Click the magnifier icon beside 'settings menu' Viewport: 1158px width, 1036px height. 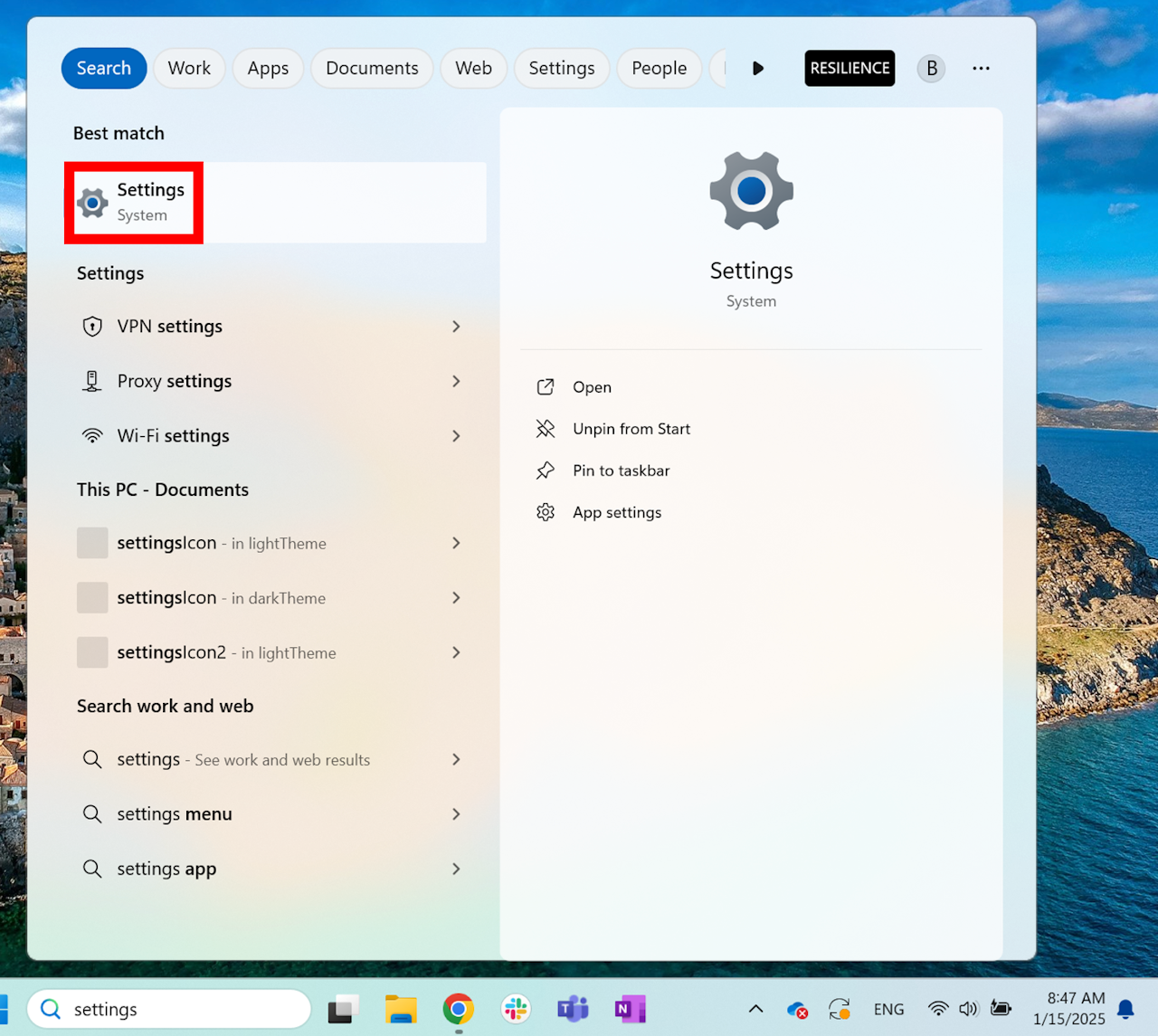(92, 814)
